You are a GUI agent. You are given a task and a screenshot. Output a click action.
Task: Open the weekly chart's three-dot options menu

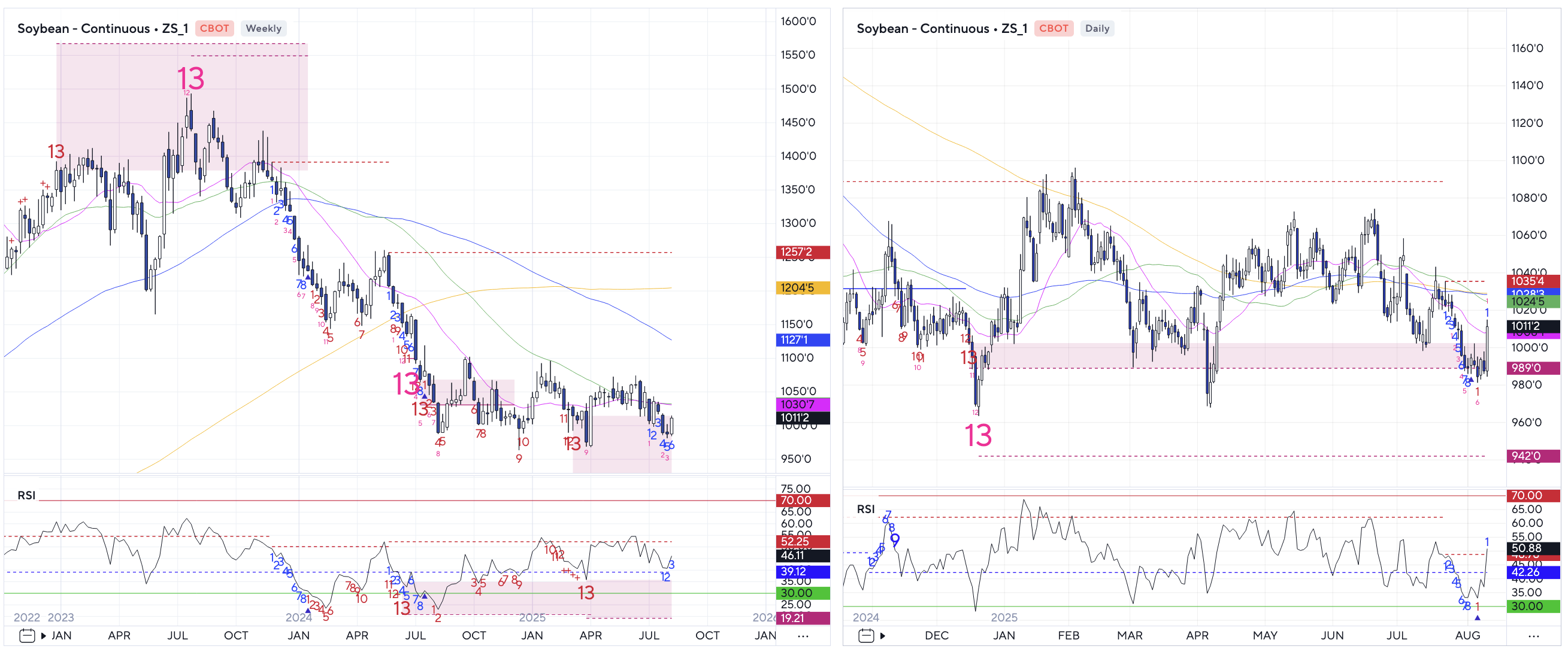pyautogui.click(x=803, y=636)
